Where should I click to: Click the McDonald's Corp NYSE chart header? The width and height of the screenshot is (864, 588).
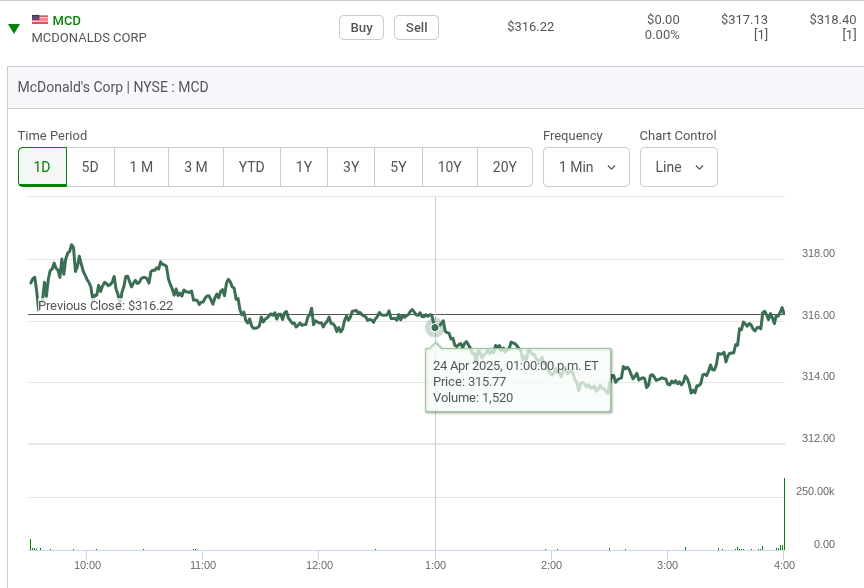pyautogui.click(x=113, y=87)
